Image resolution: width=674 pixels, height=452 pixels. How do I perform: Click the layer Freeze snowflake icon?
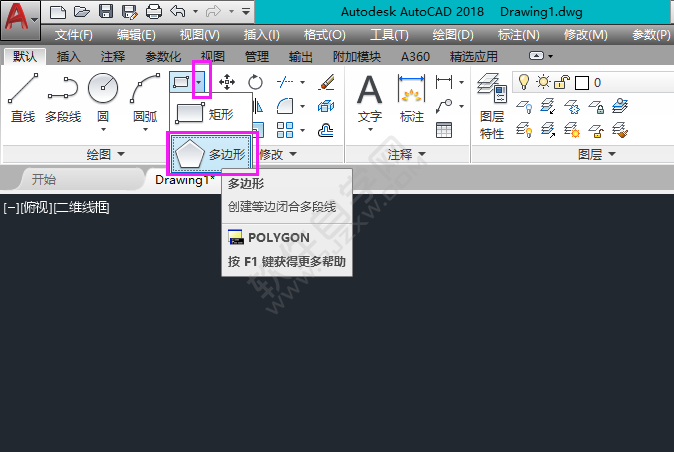[x=572, y=106]
